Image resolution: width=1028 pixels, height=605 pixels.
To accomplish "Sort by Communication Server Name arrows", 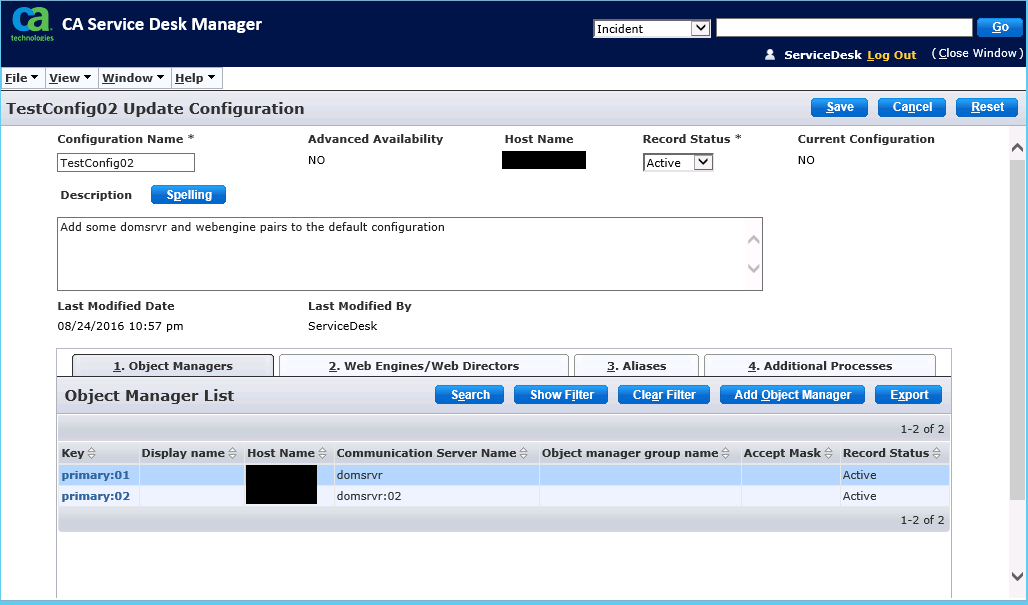I will point(525,454).
